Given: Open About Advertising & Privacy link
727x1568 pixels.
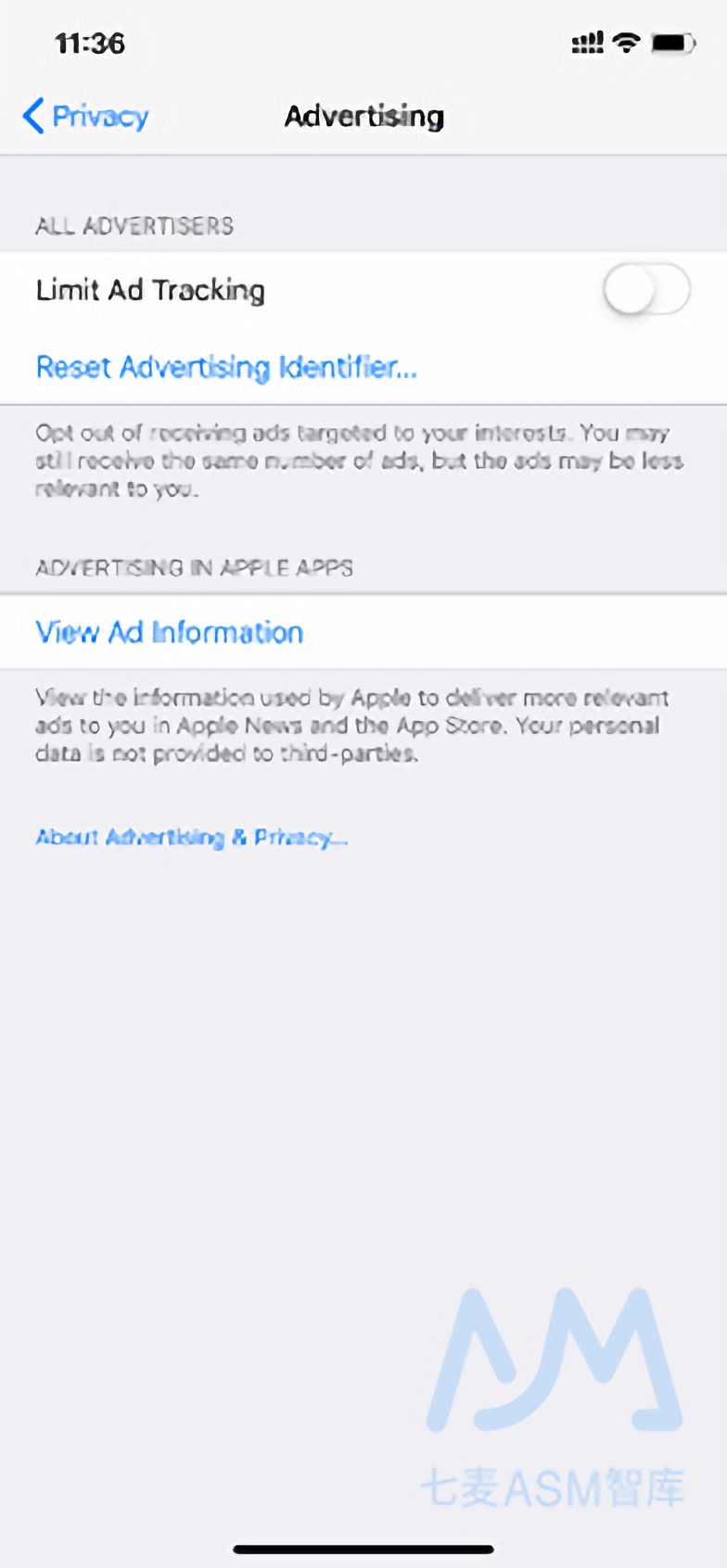Looking at the screenshot, I should pyautogui.click(x=191, y=837).
